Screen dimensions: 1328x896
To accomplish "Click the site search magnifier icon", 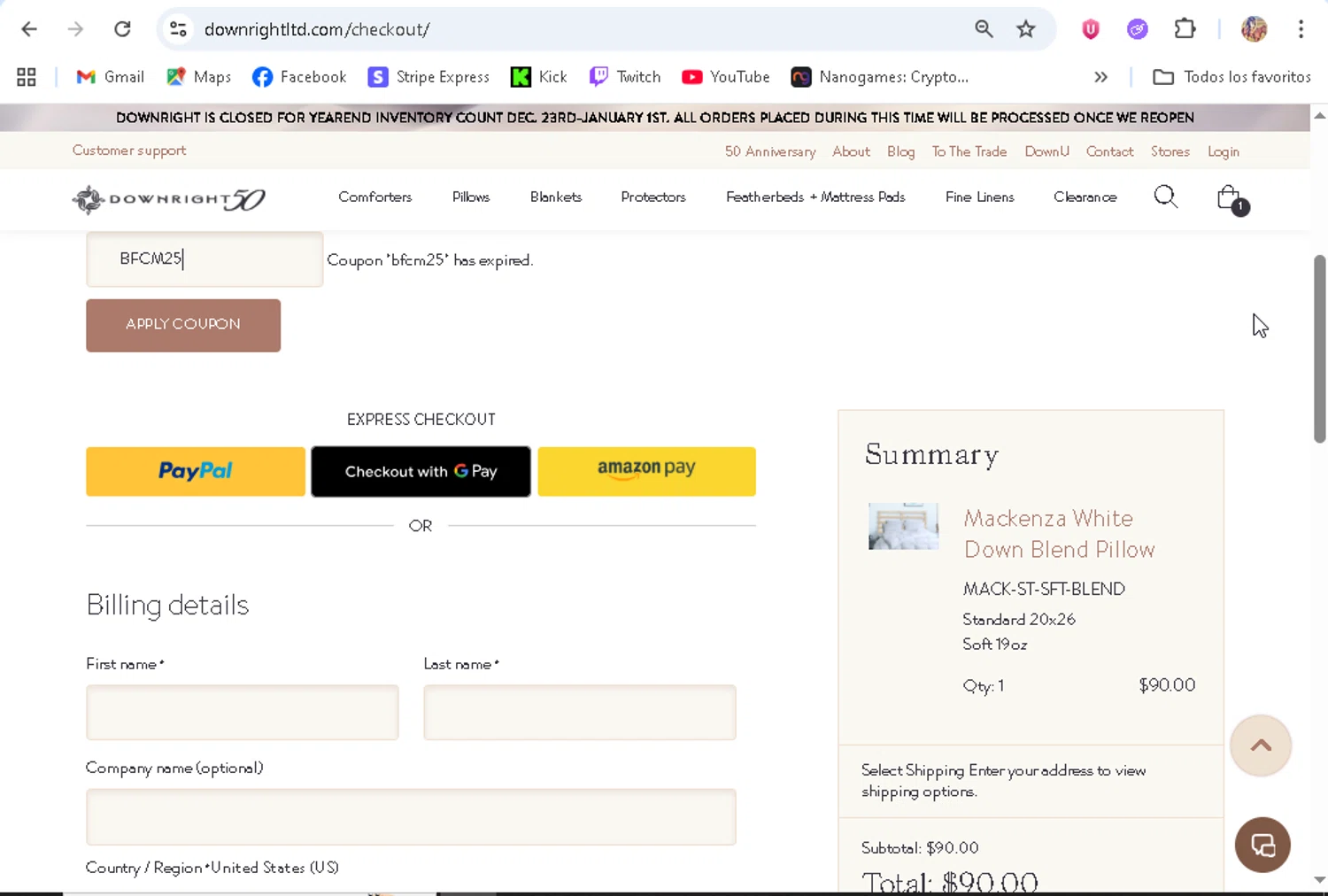I will 1166,197.
